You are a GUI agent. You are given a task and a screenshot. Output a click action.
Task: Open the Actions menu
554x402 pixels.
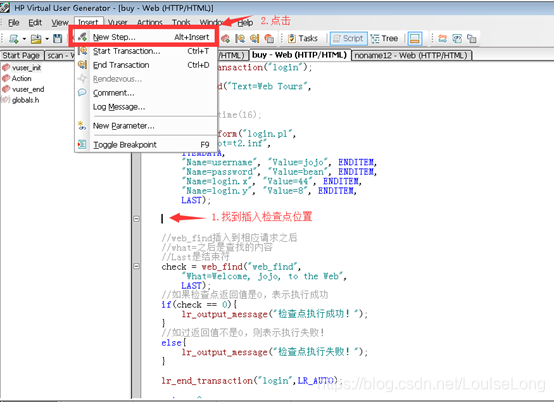pyautogui.click(x=149, y=23)
